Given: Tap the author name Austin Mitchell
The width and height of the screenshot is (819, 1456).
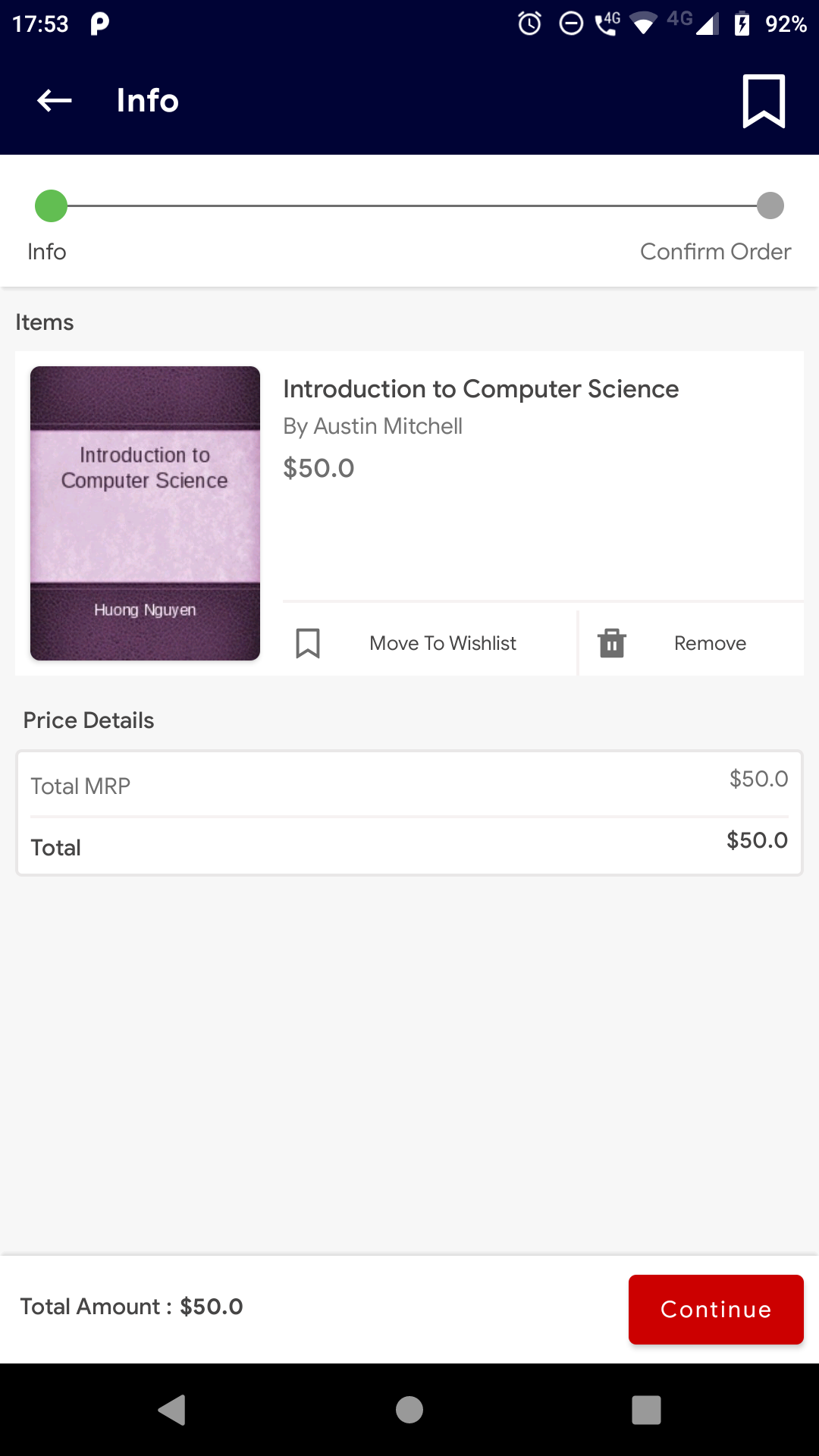Looking at the screenshot, I should tap(372, 426).
